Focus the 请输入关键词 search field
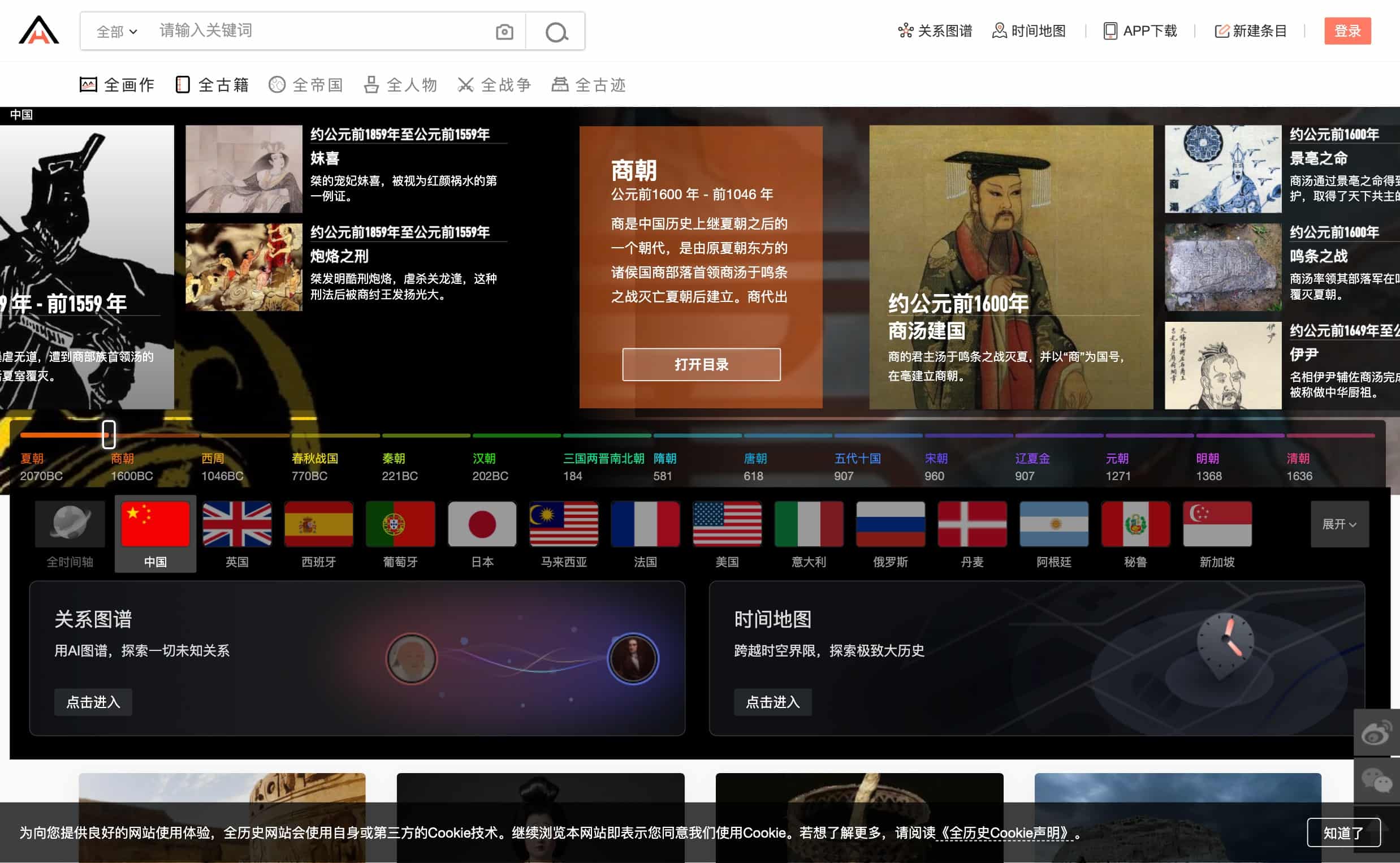The image size is (1400, 863). coord(319,31)
